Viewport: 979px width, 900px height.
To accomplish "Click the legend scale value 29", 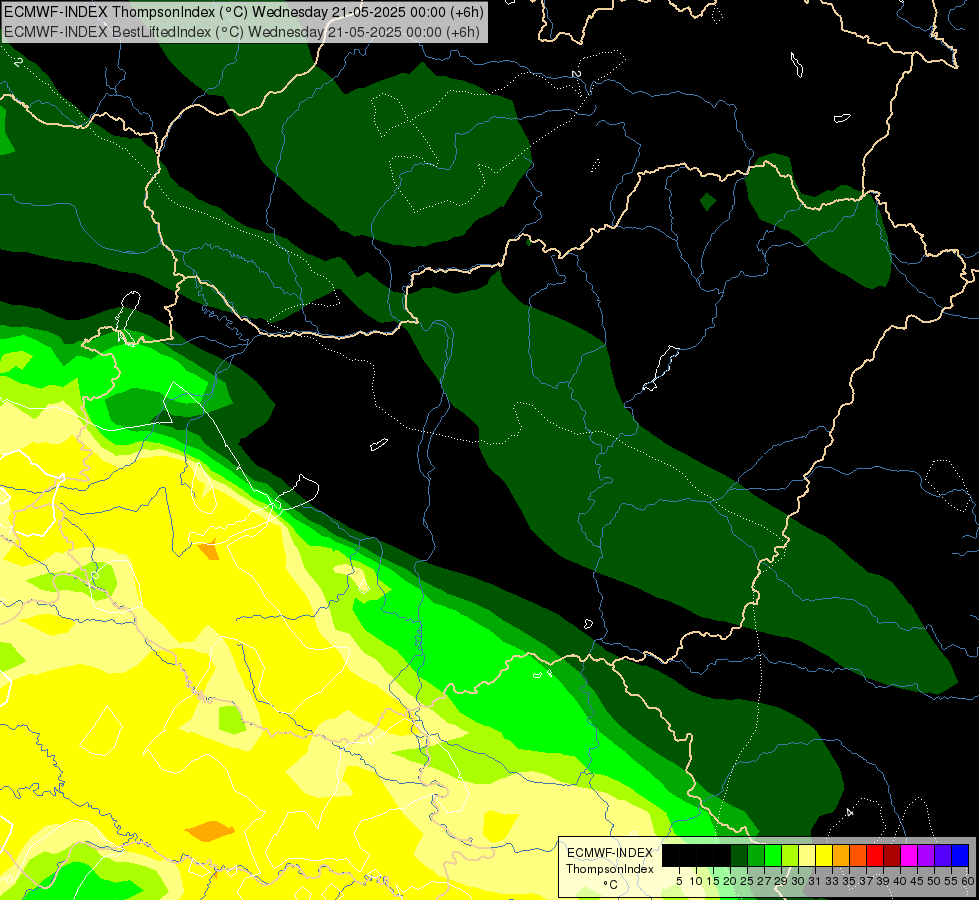I will [780, 881].
